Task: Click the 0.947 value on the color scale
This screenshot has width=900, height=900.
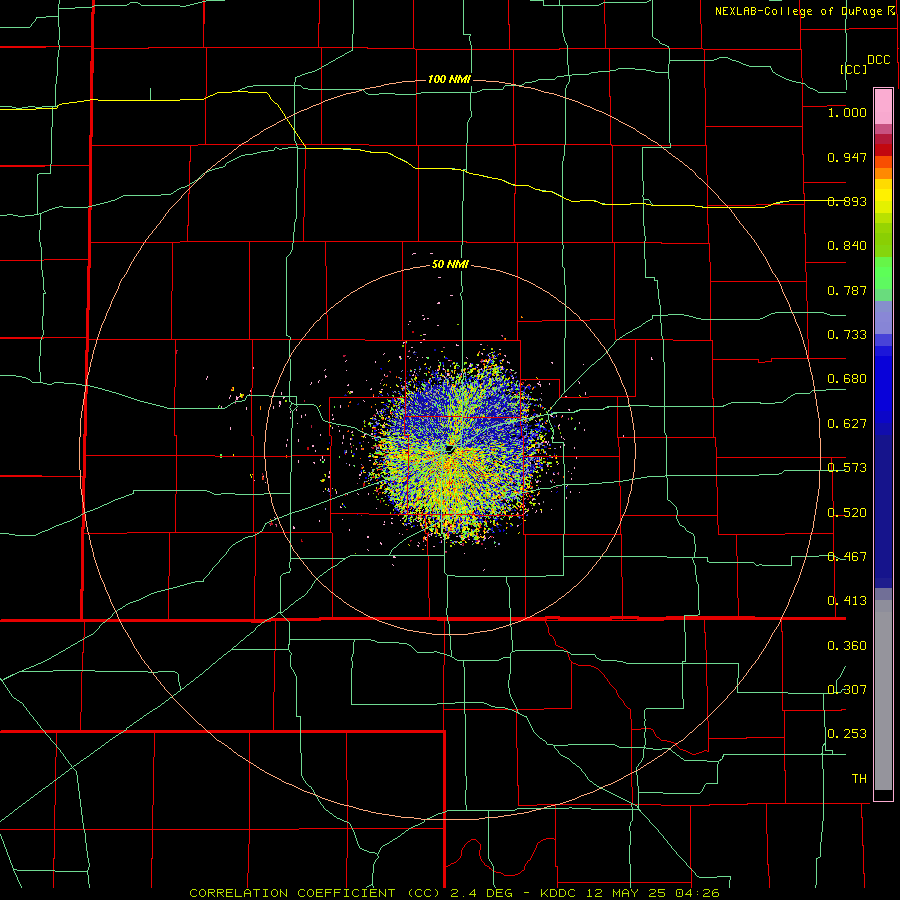Action: tap(847, 157)
